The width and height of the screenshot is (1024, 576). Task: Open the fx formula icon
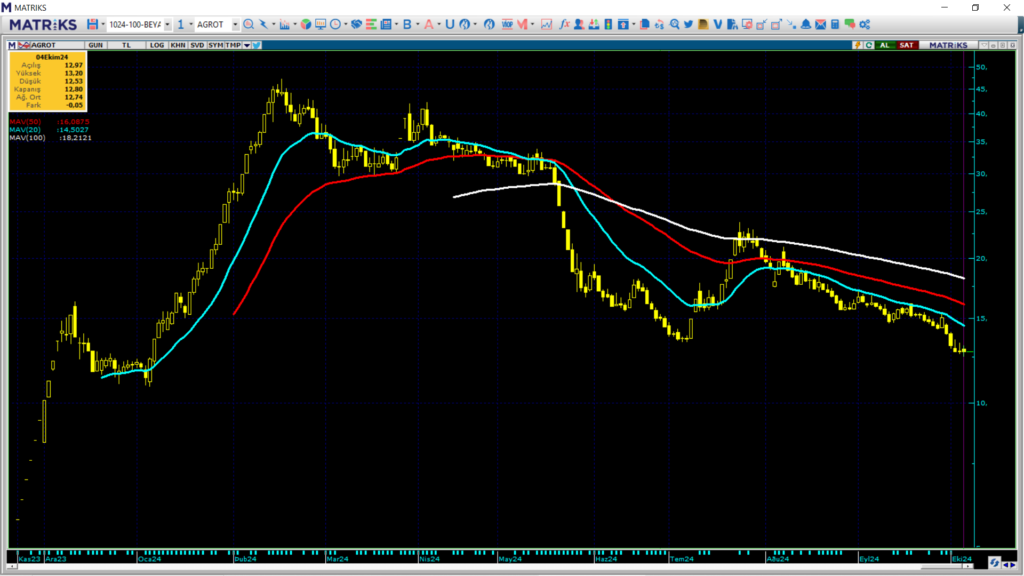(x=564, y=24)
